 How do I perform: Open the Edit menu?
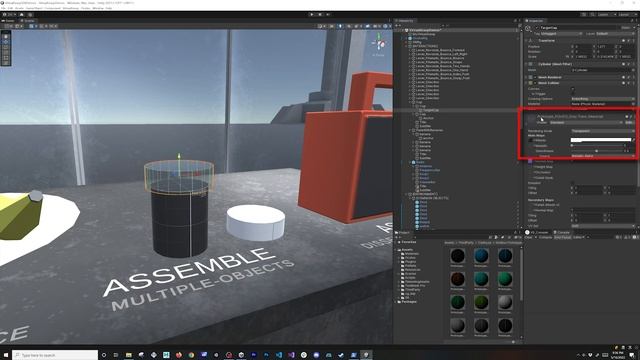tap(10, 8)
